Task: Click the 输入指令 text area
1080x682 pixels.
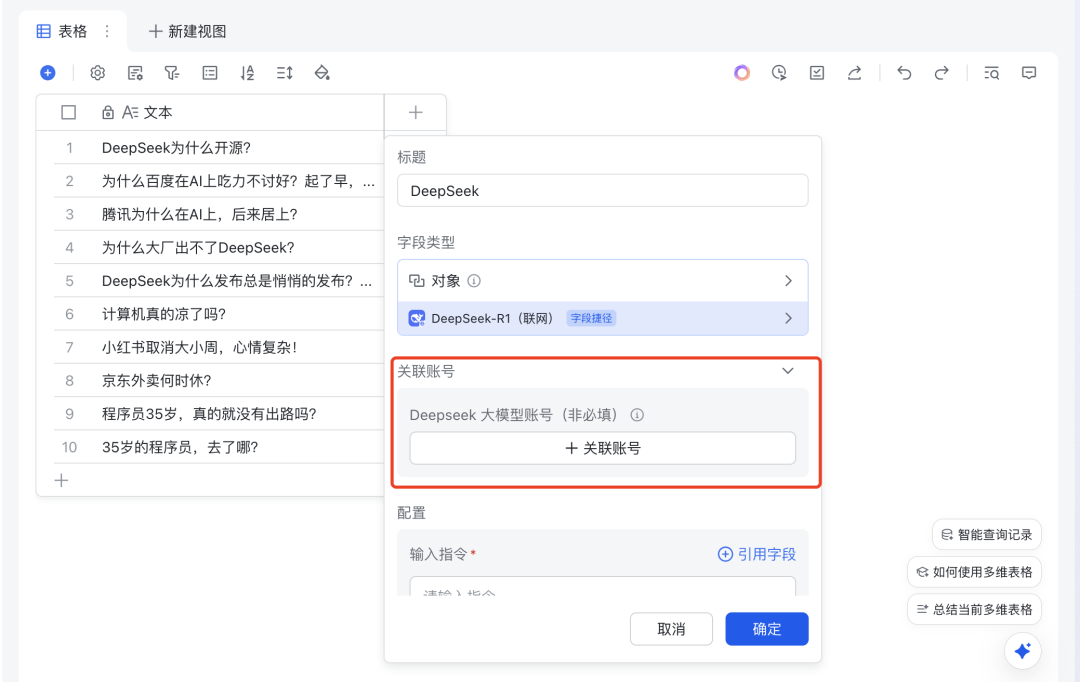Action: [x=603, y=587]
